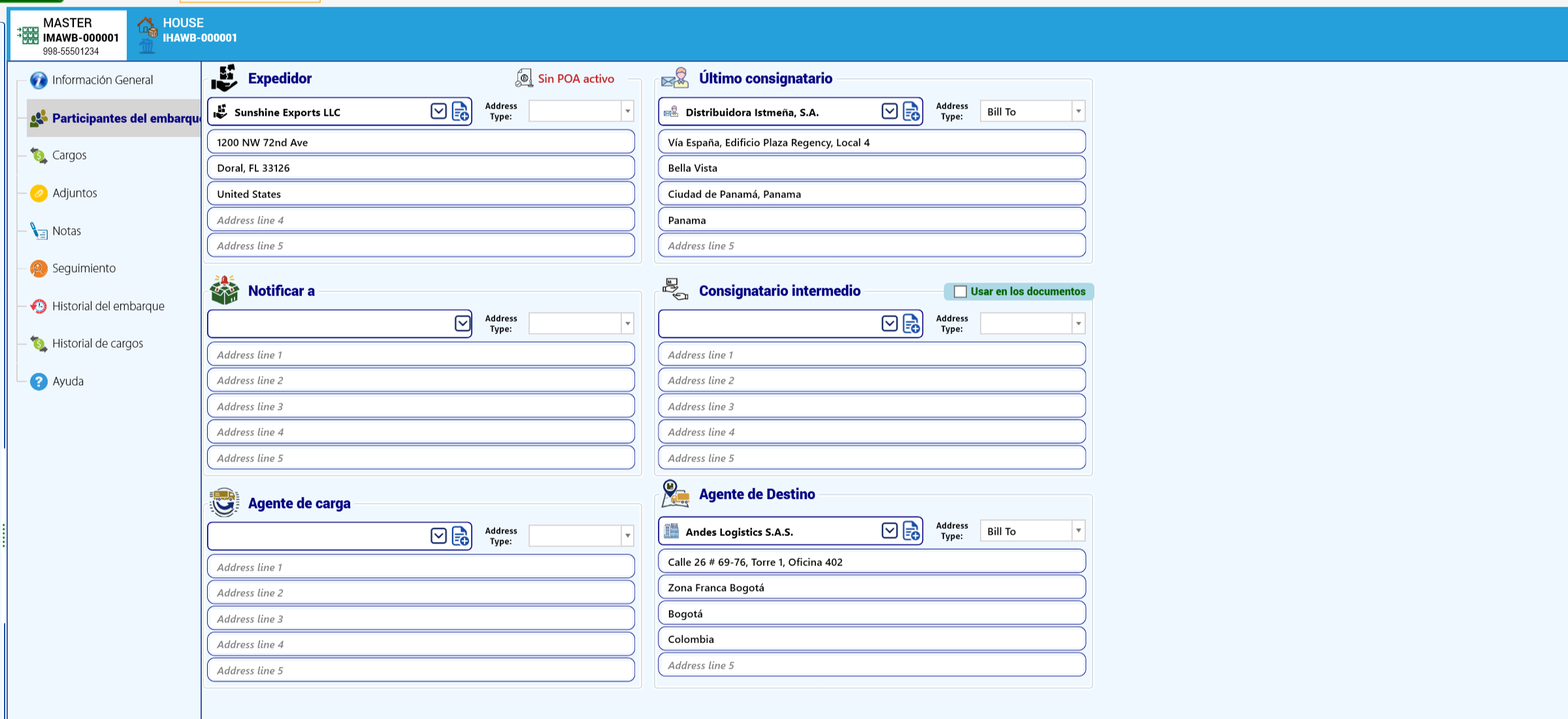
Task: Click the POA document icon beside Expedidor
Action: pyautogui.click(x=524, y=78)
